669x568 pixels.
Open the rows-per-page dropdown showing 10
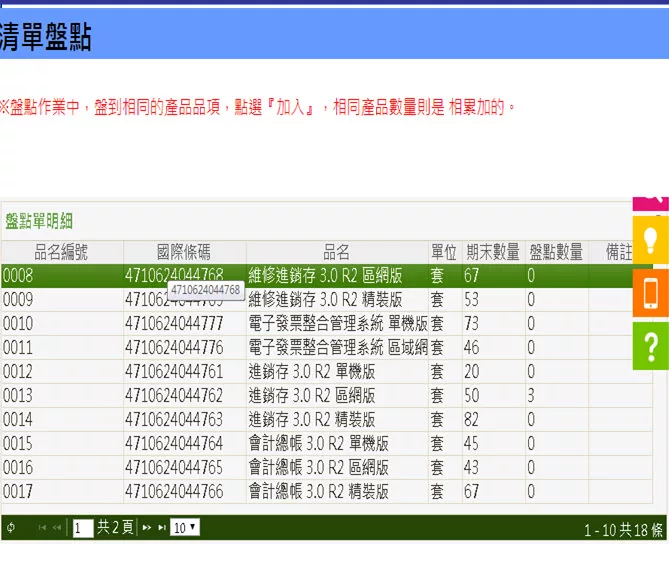(185, 528)
